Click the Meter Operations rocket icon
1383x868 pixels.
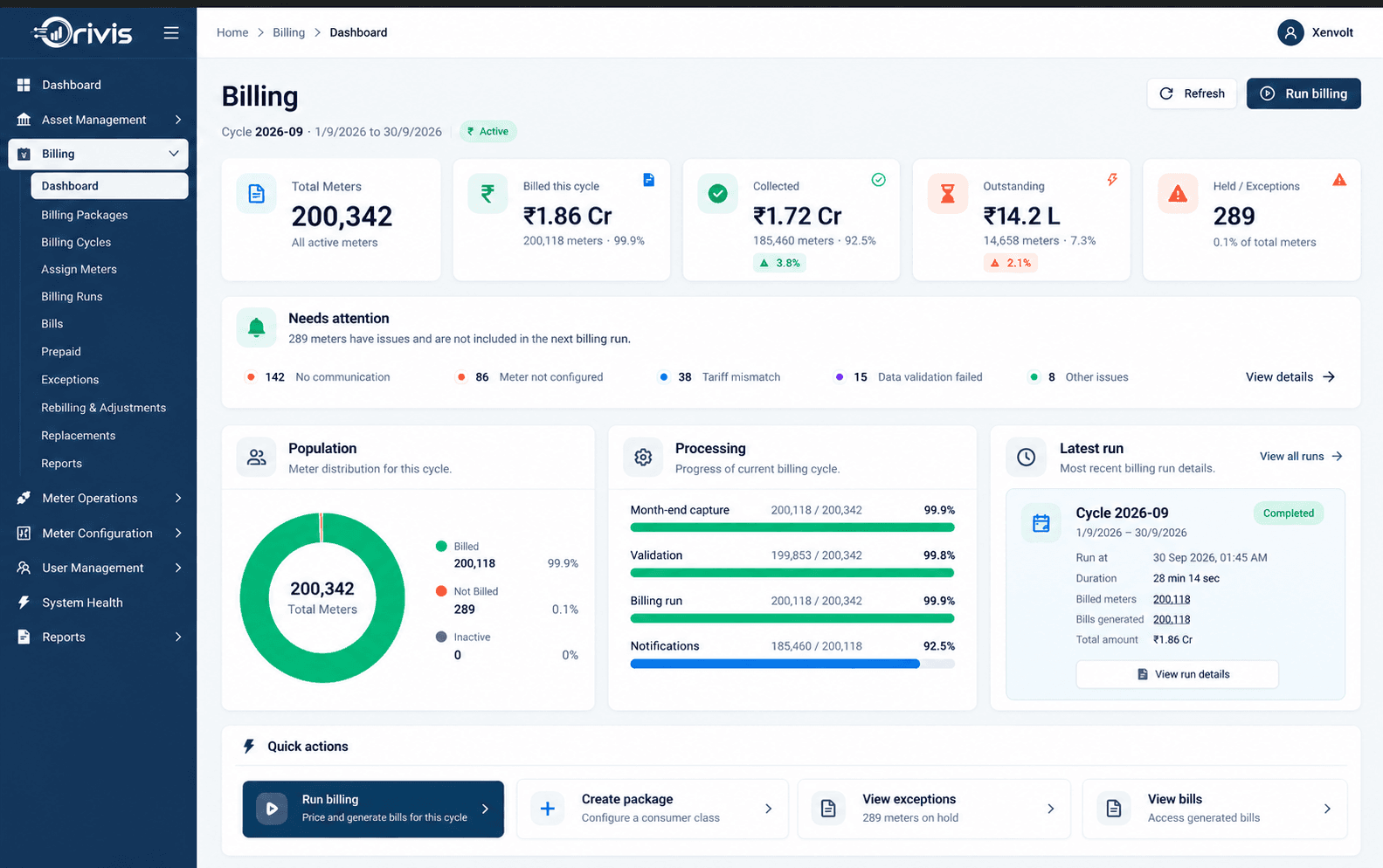click(24, 498)
